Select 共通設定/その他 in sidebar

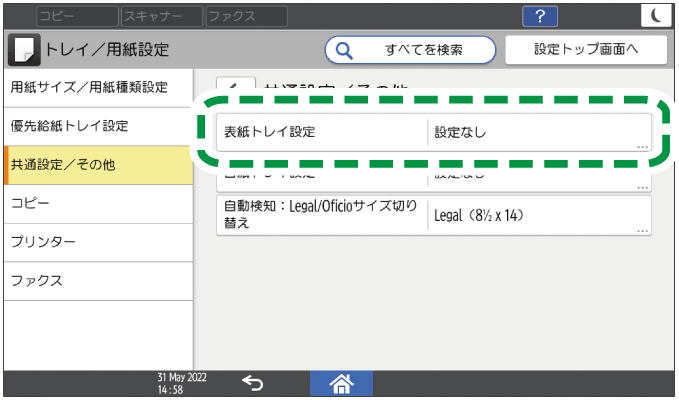(98, 165)
